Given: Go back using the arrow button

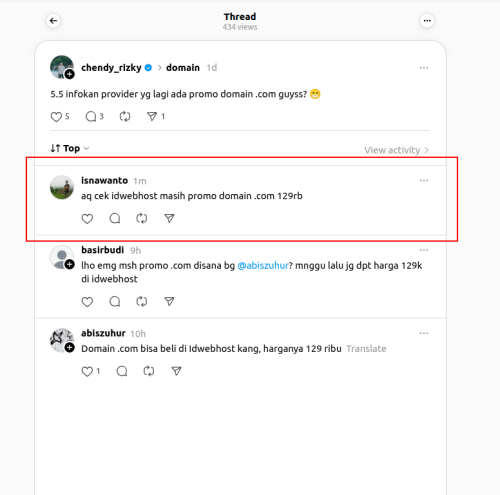Looking at the screenshot, I should (x=53, y=21).
